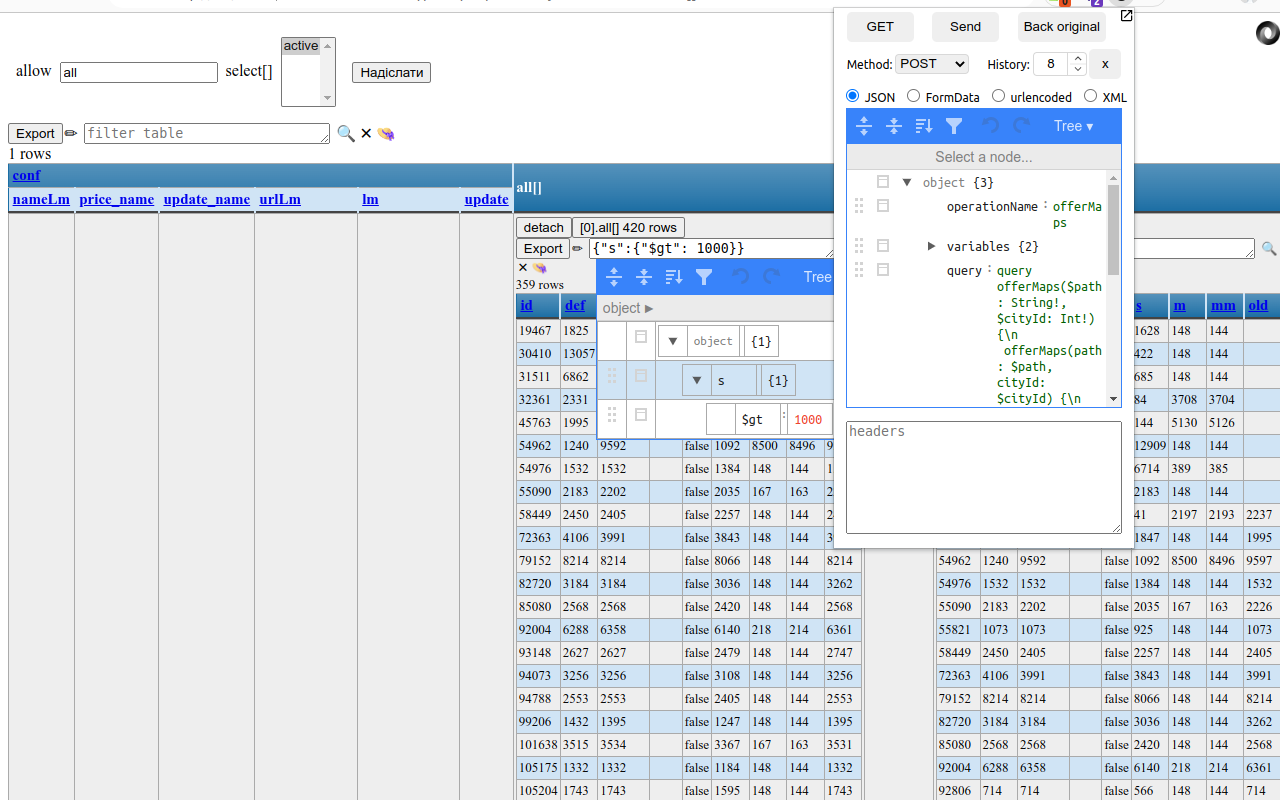The width and height of the screenshot is (1280, 800).
Task: Click conf column header link
Action: (x=27, y=175)
